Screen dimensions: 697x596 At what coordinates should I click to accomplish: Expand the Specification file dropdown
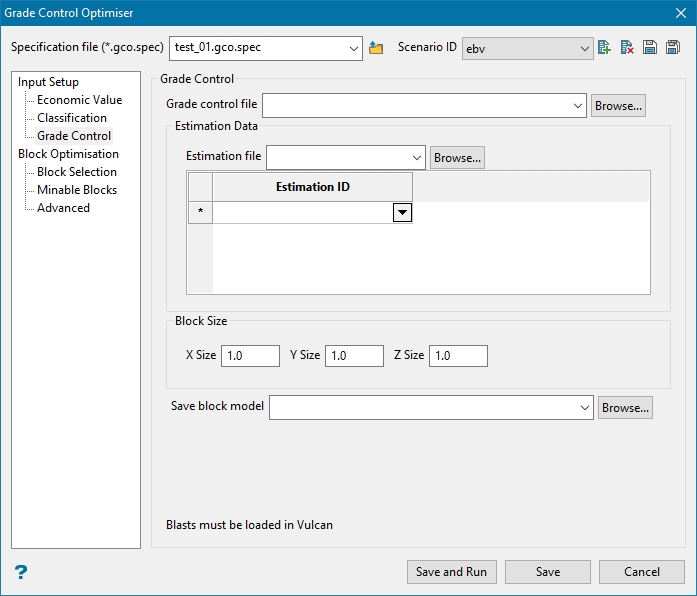click(x=354, y=48)
